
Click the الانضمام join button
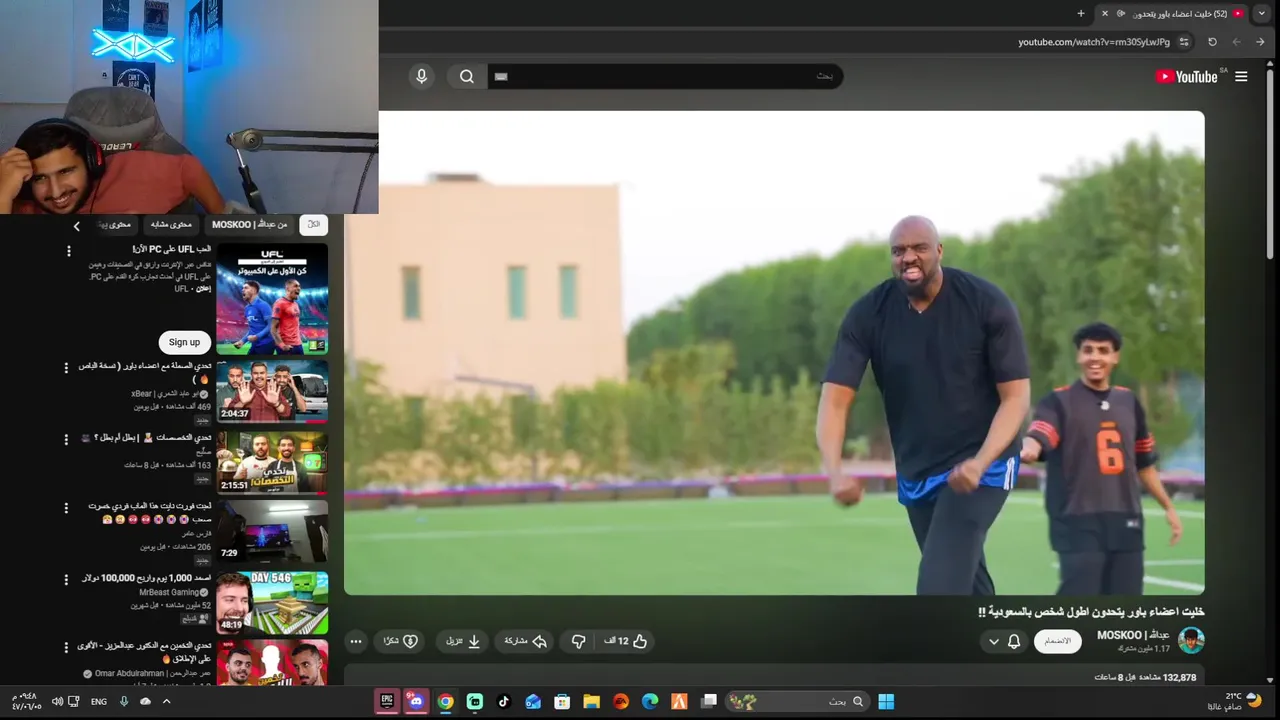(x=1057, y=641)
